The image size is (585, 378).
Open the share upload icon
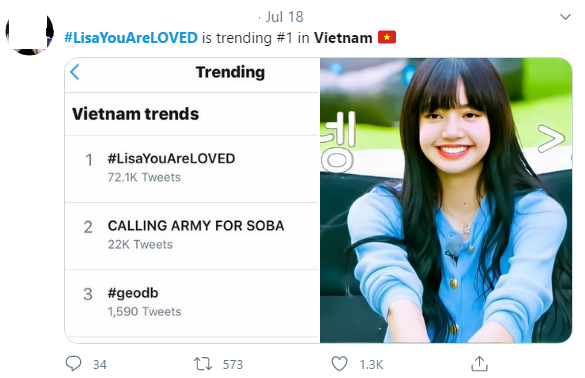479,363
